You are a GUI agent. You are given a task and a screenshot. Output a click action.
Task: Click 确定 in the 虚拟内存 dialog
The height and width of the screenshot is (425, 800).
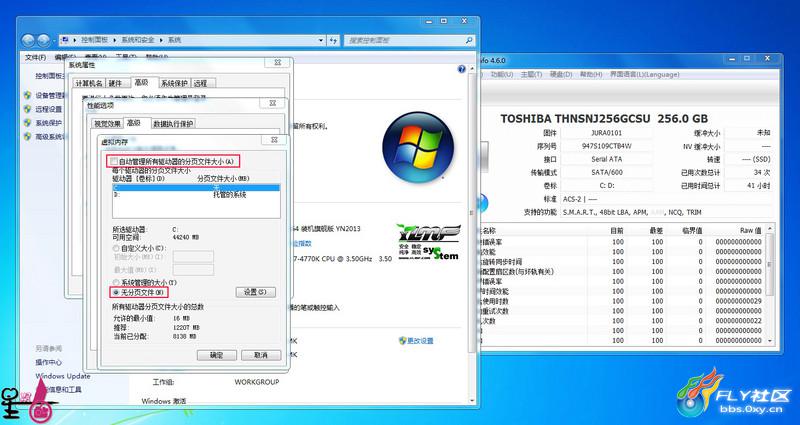coord(217,355)
